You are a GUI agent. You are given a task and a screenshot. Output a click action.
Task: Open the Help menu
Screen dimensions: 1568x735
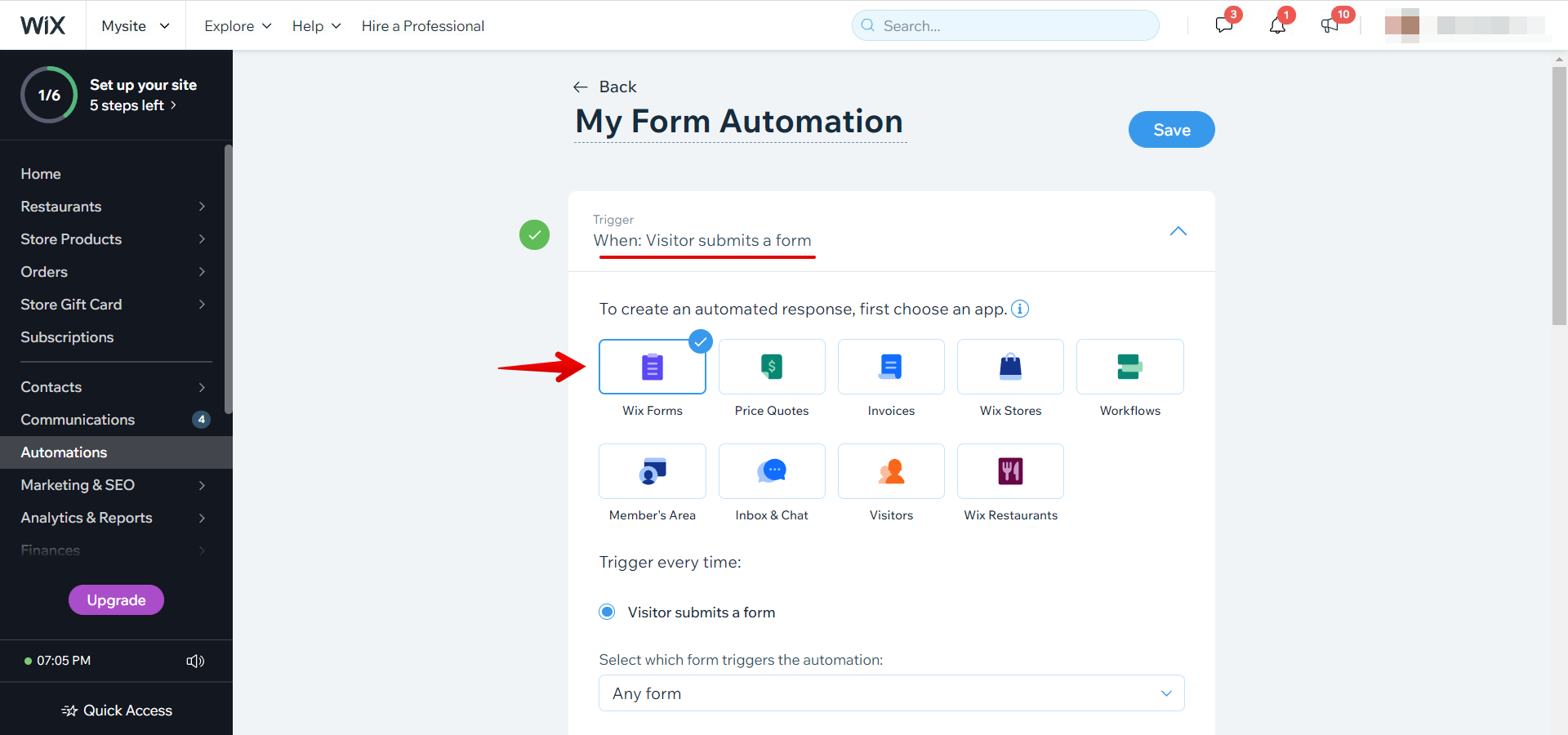click(x=316, y=25)
